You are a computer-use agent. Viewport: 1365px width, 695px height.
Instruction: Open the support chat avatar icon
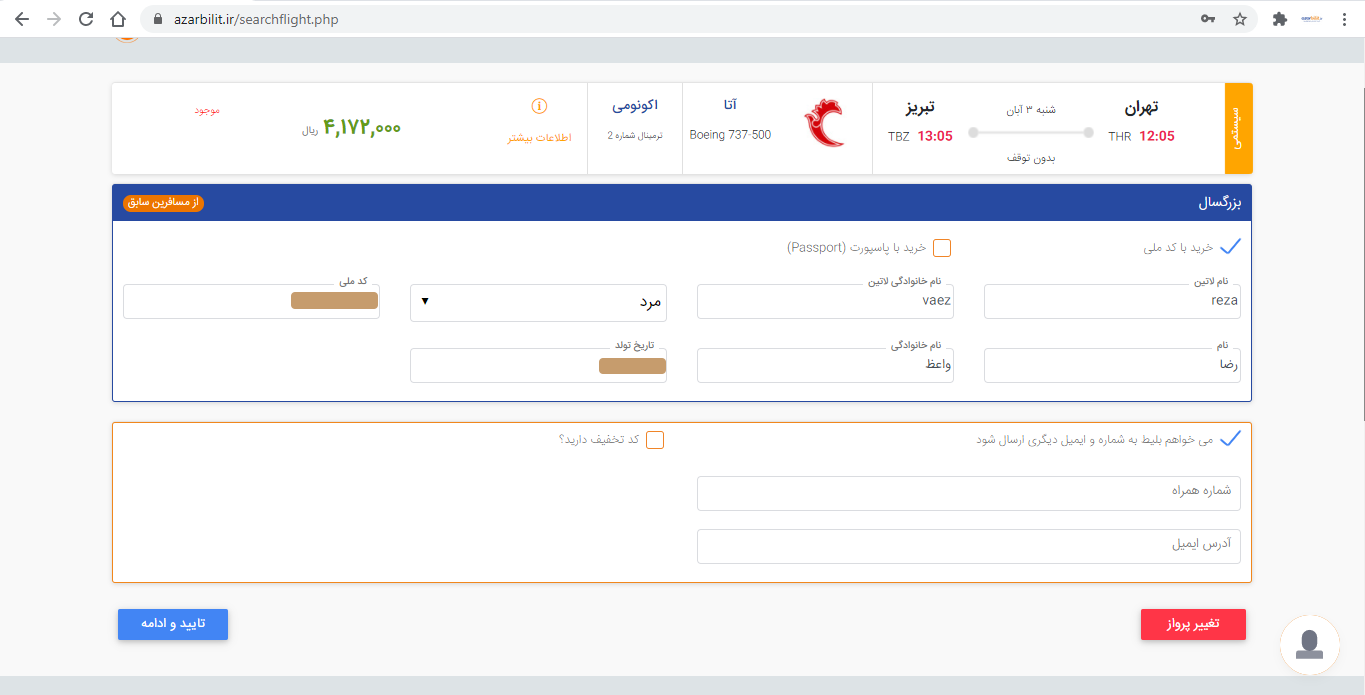tap(1309, 644)
